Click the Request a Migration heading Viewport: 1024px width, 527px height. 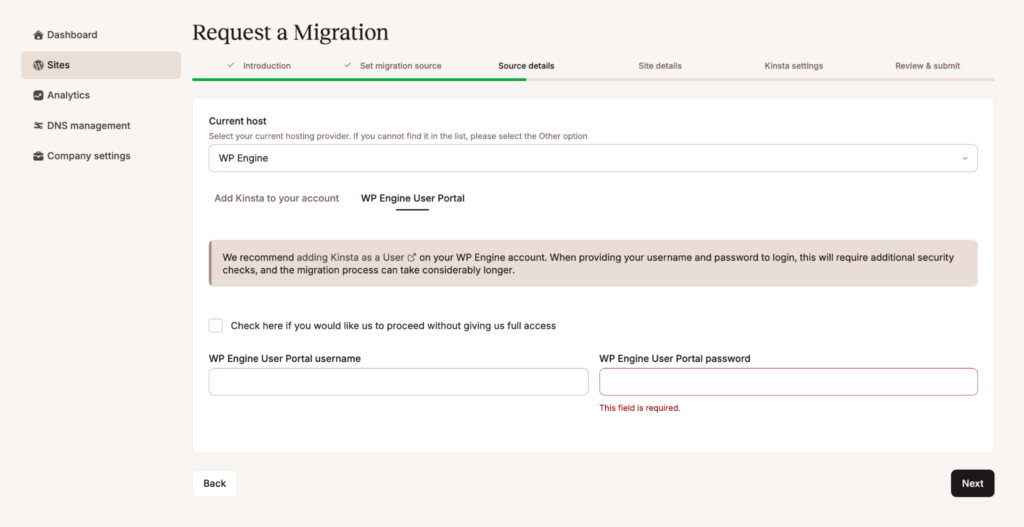[x=290, y=32]
